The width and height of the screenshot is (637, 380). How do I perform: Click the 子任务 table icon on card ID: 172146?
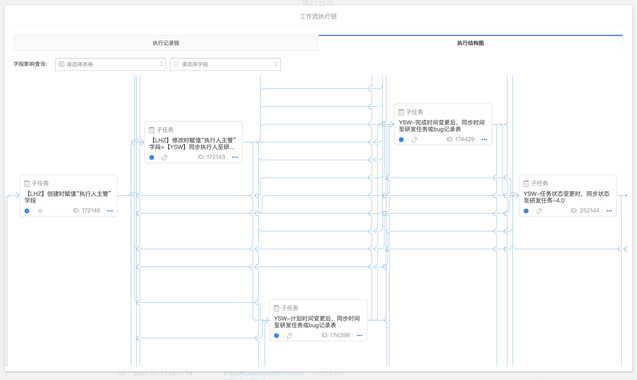click(x=27, y=184)
